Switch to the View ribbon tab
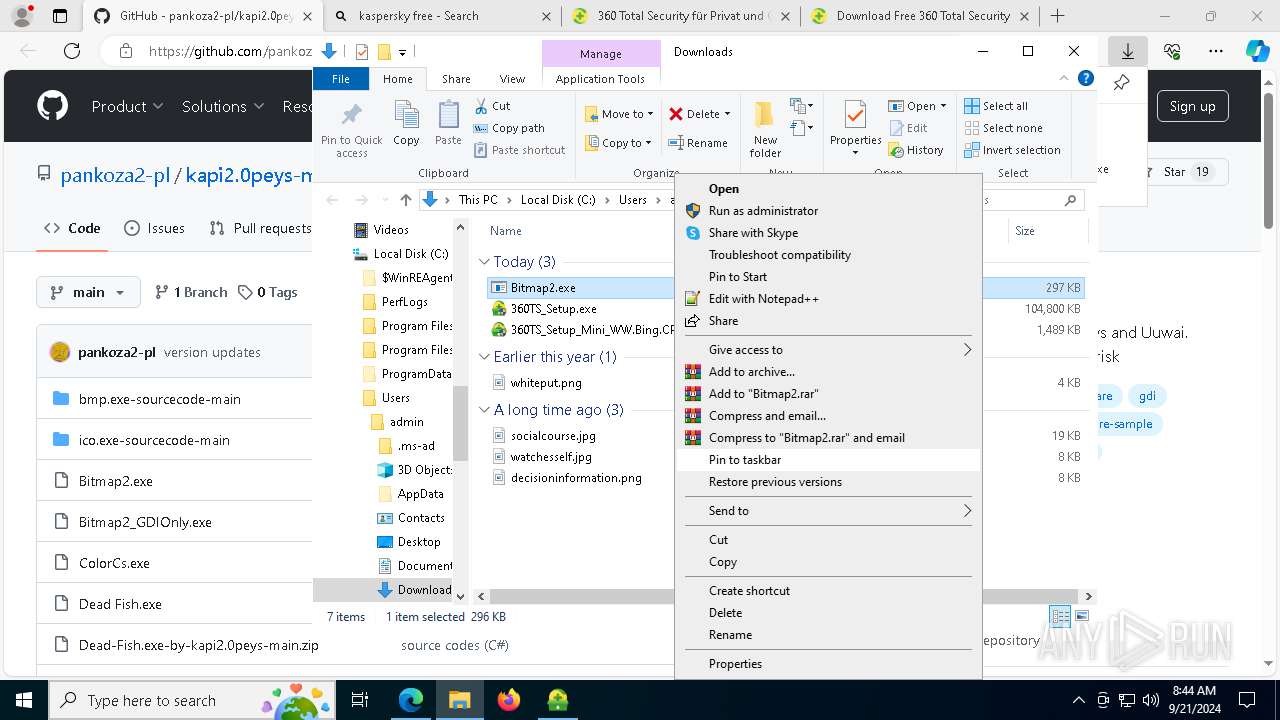This screenshot has width=1280, height=720. pyautogui.click(x=512, y=79)
